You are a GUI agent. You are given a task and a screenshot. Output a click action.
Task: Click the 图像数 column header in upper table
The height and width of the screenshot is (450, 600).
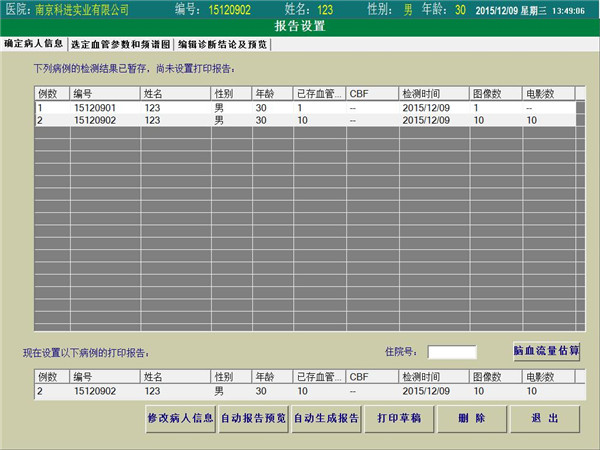pyautogui.click(x=495, y=94)
